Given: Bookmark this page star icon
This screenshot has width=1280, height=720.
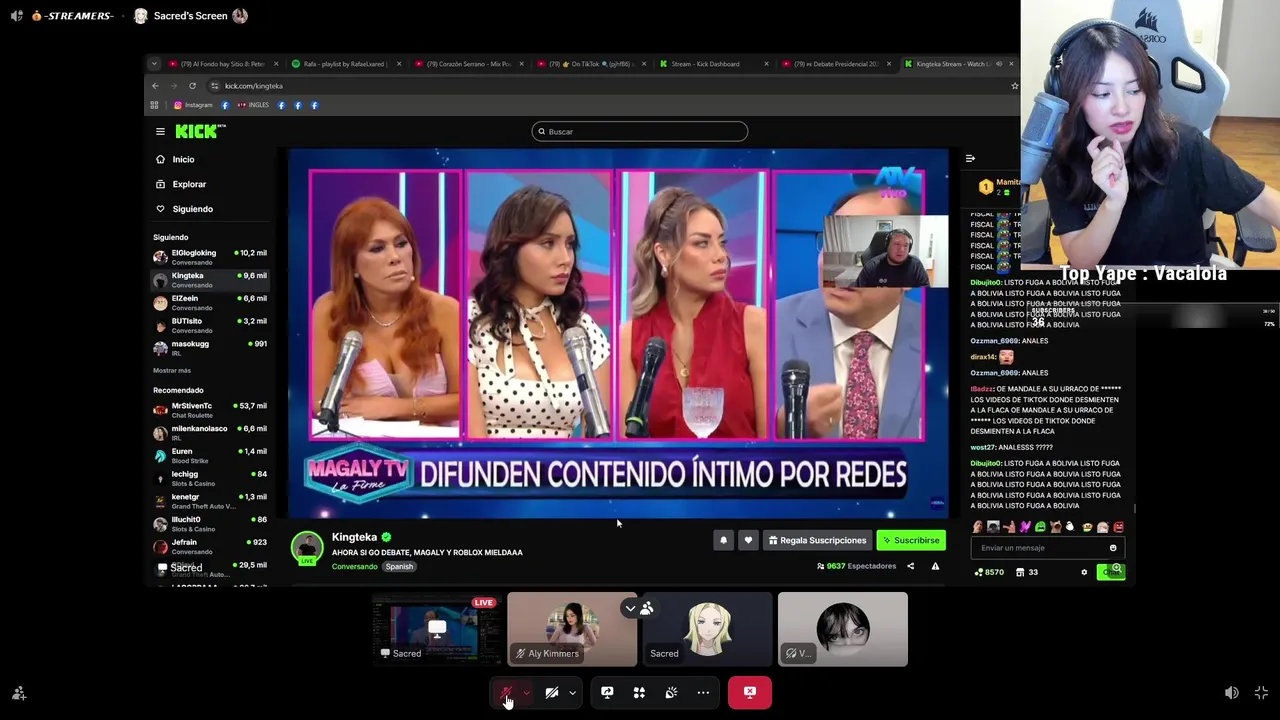Looking at the screenshot, I should click(x=1014, y=86).
